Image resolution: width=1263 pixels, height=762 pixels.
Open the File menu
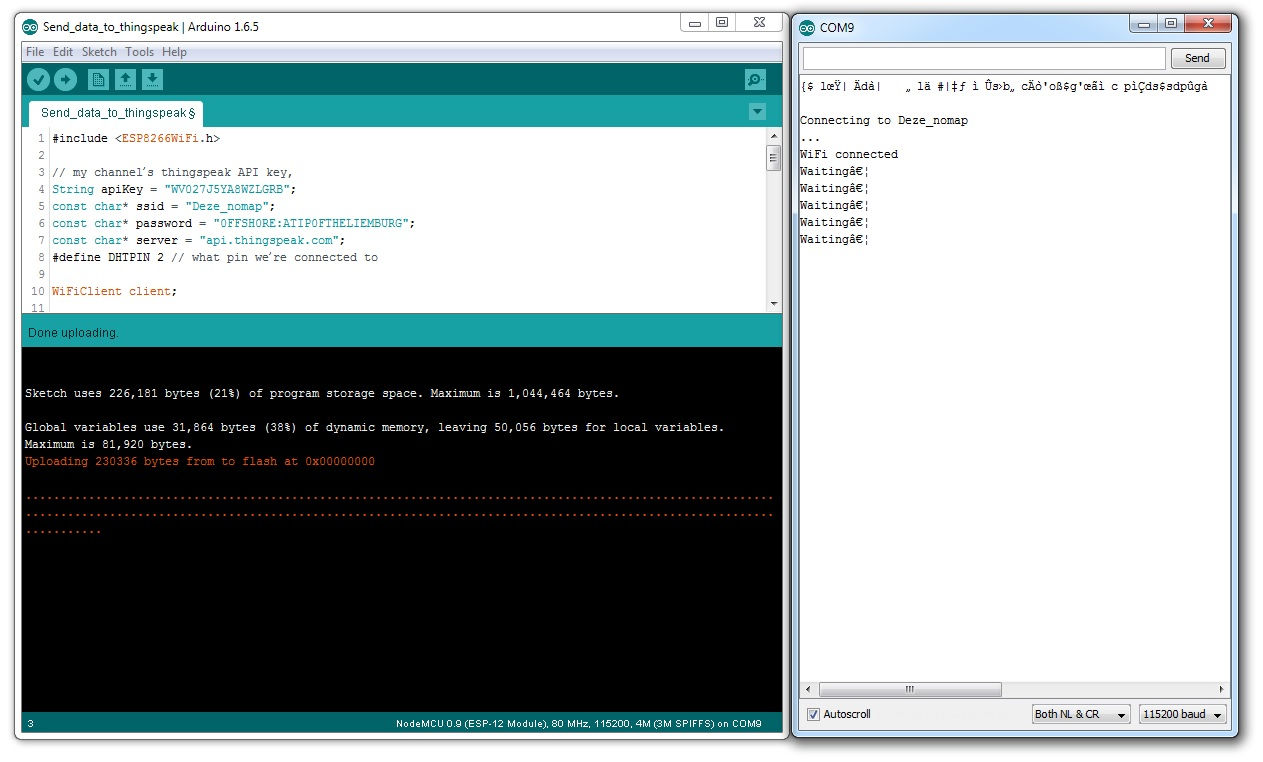coord(35,52)
